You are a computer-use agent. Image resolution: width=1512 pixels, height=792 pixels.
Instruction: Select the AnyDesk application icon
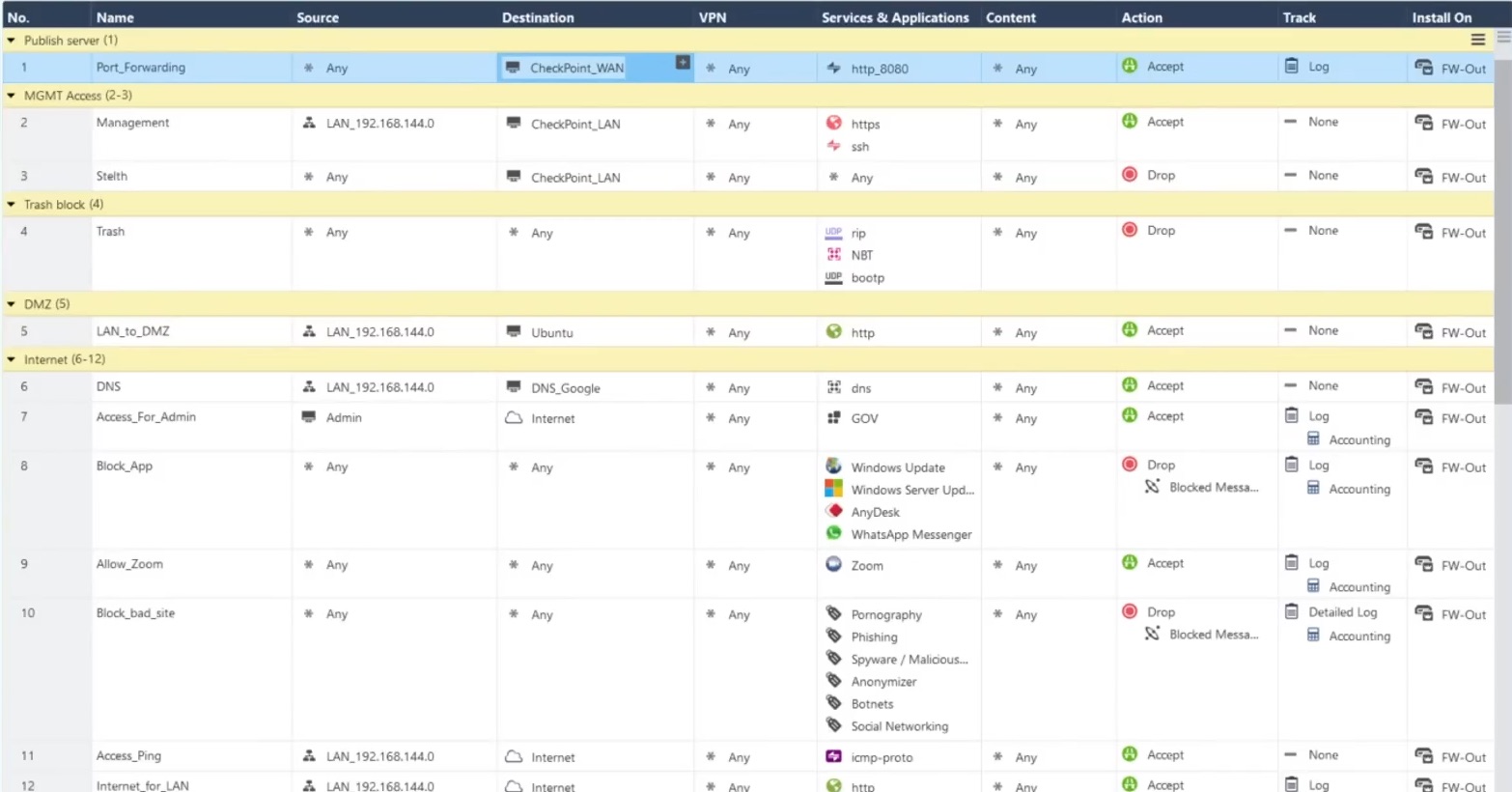tap(834, 511)
